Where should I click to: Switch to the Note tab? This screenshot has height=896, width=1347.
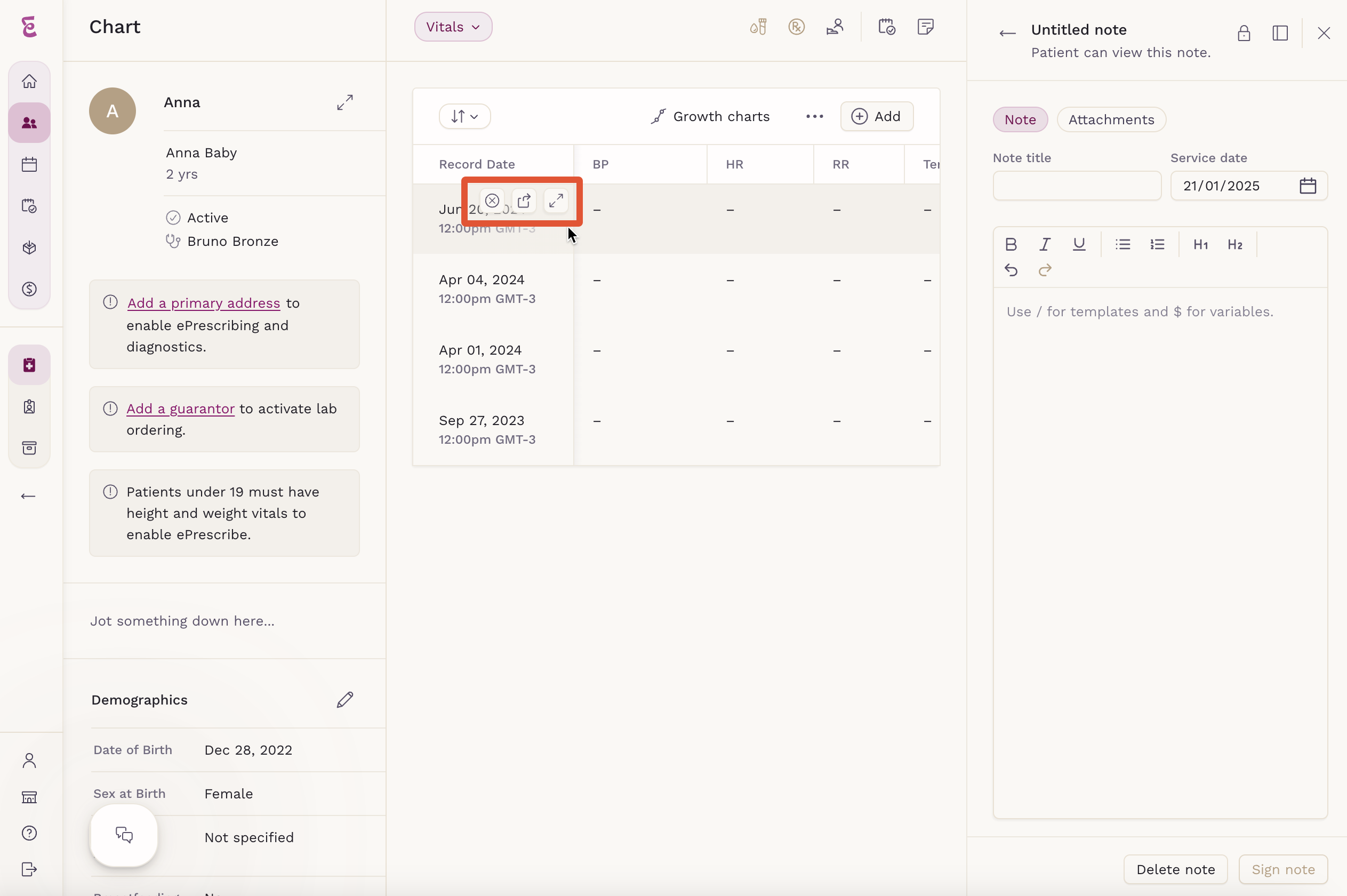(x=1020, y=119)
